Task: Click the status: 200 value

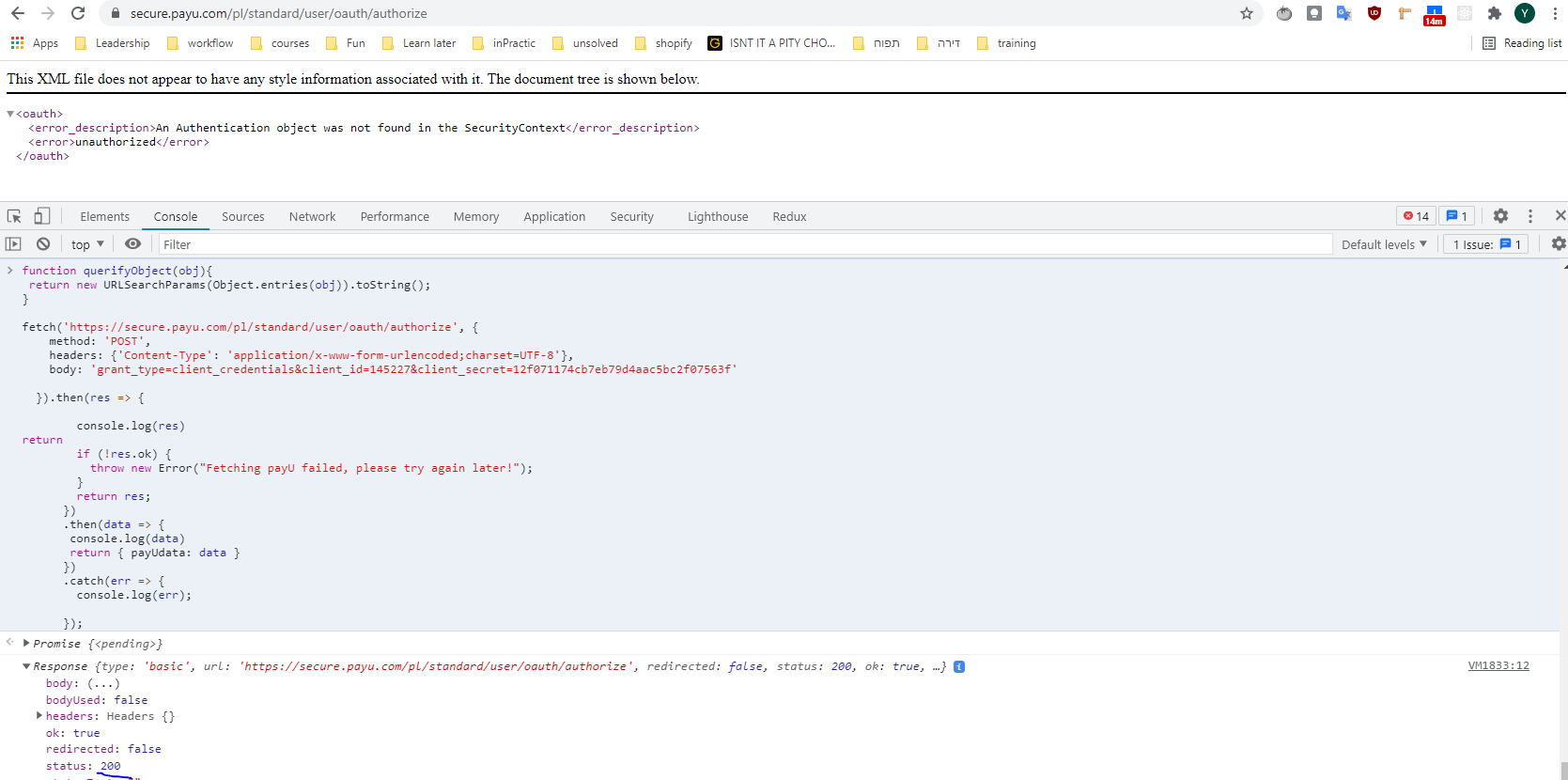Action: coord(111,766)
